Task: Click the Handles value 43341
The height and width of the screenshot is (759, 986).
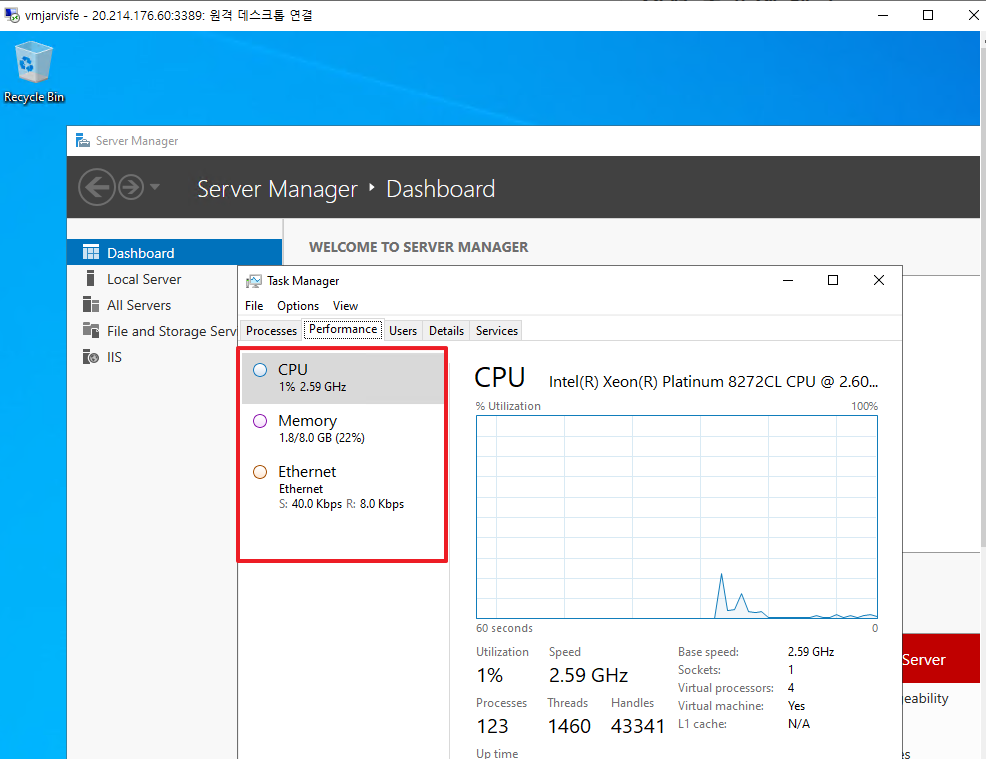Action: pos(638,726)
